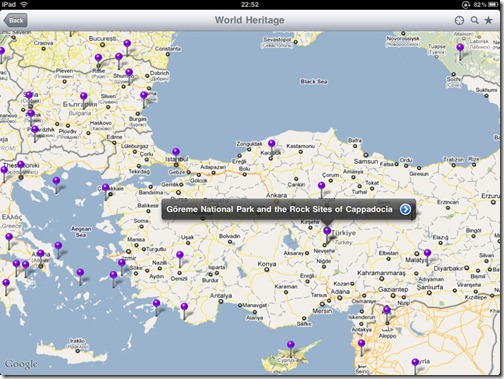The height and width of the screenshot is (379, 504).
Task: Click the Google logo on map
Action: tap(21, 364)
